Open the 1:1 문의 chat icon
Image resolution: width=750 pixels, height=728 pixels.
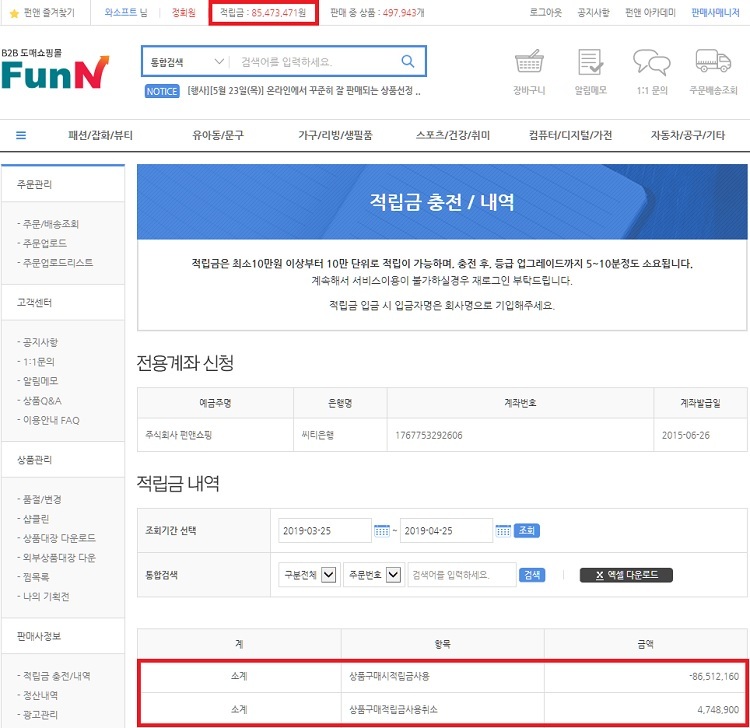click(651, 63)
